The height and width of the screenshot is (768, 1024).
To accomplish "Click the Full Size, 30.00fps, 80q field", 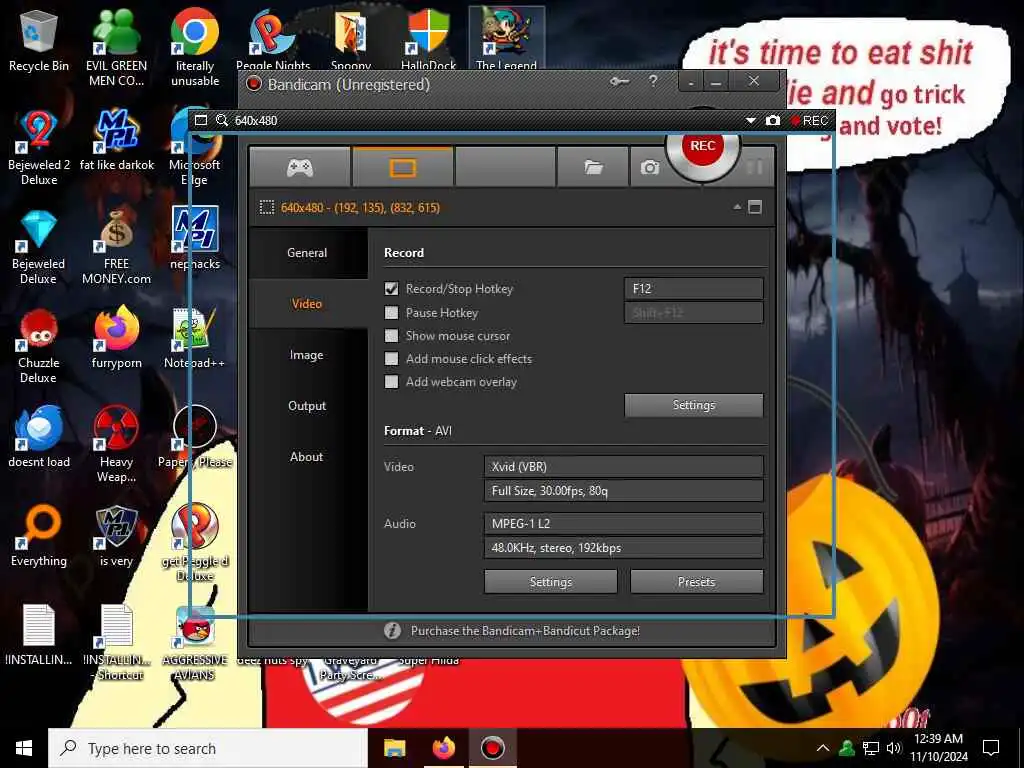I will [x=623, y=490].
